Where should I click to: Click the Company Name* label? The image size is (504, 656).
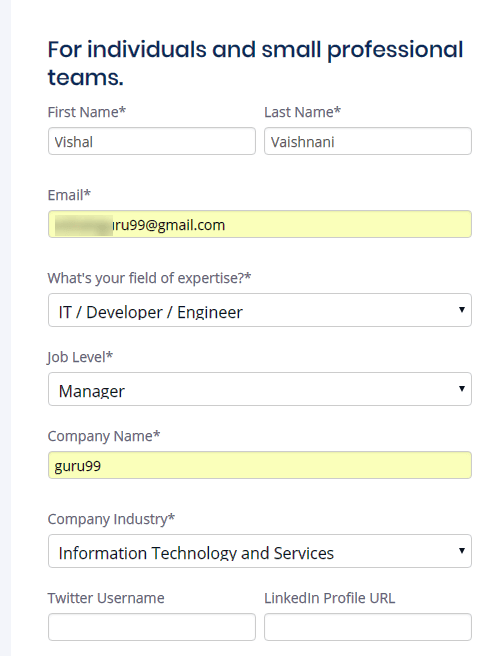[104, 436]
